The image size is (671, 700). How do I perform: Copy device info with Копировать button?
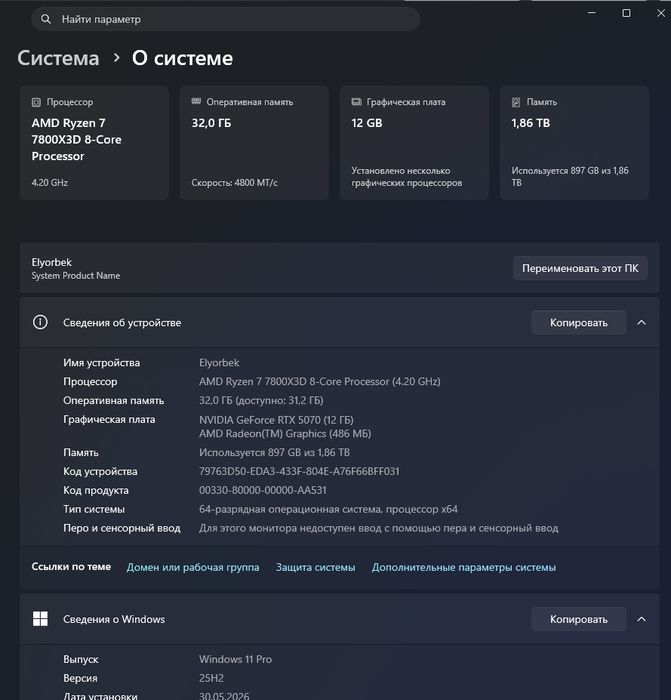[x=579, y=322]
